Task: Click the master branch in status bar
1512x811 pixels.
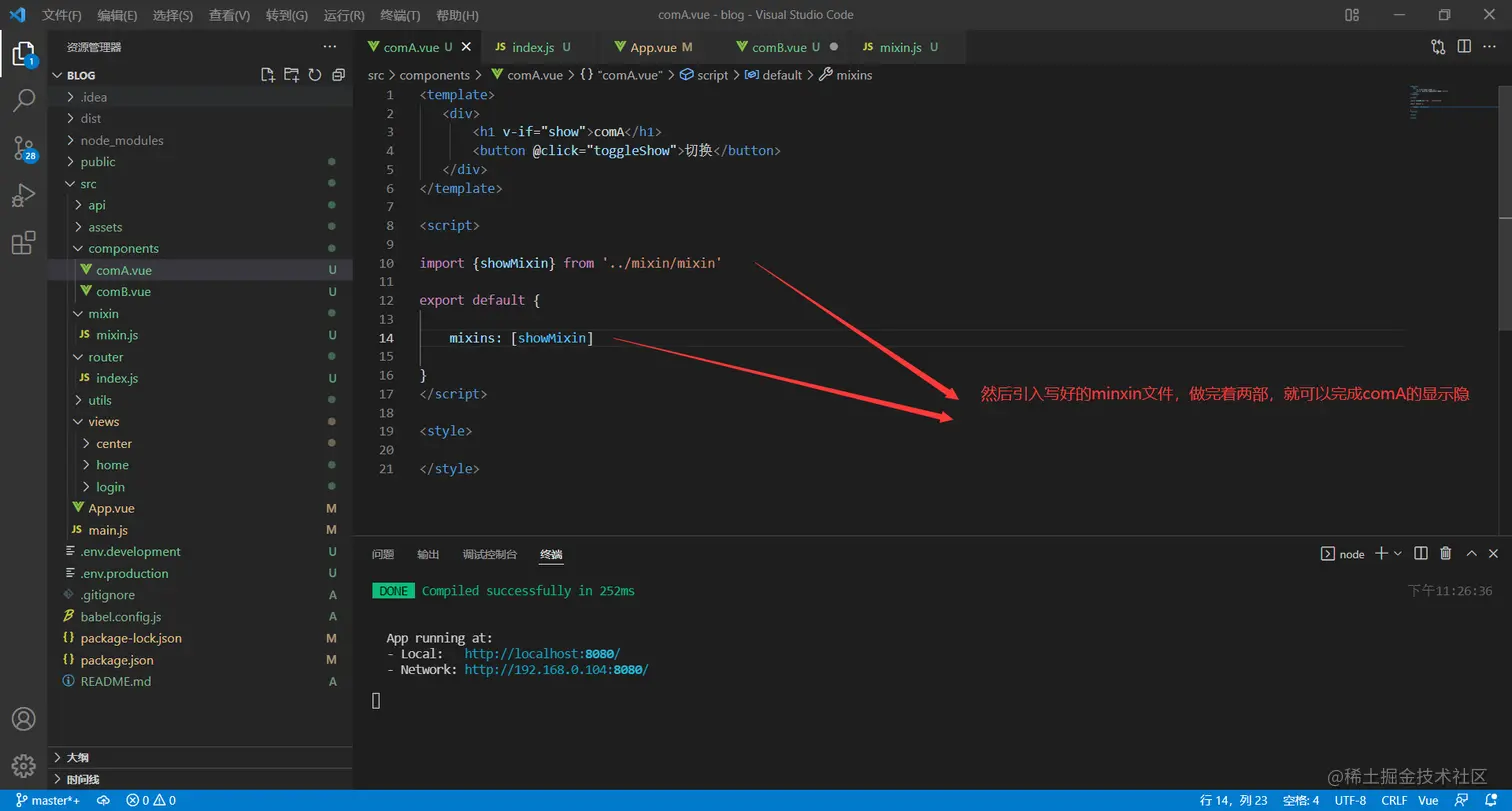Action: [47, 800]
